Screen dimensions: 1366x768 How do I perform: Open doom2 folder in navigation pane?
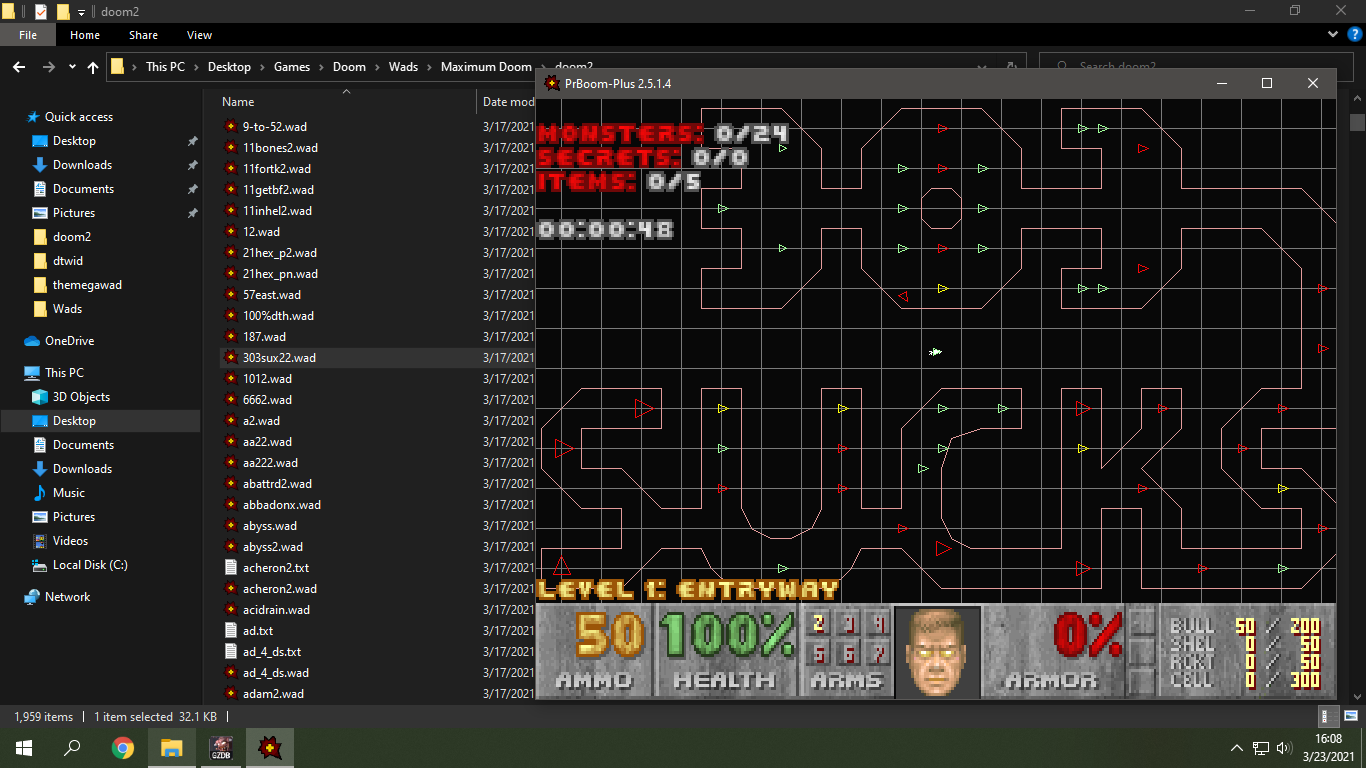[72, 237]
